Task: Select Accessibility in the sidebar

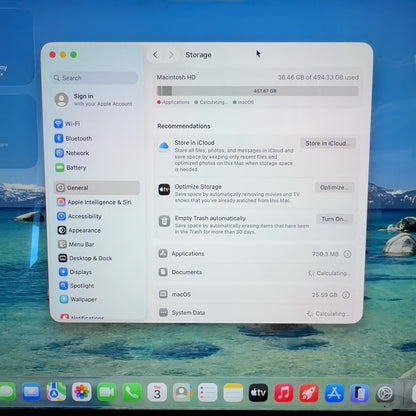Action: coord(79,216)
